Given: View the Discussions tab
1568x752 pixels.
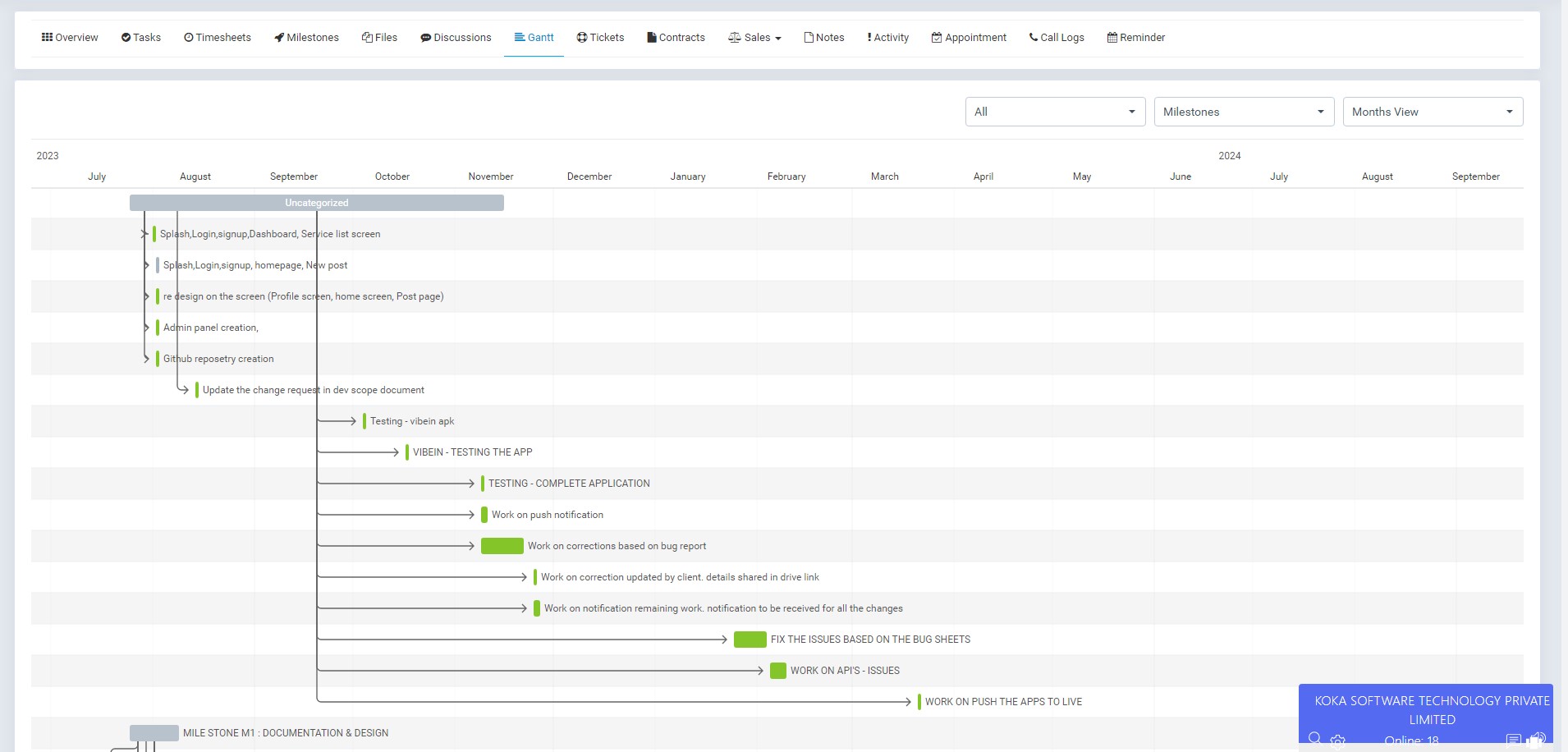Looking at the screenshot, I should click(456, 38).
